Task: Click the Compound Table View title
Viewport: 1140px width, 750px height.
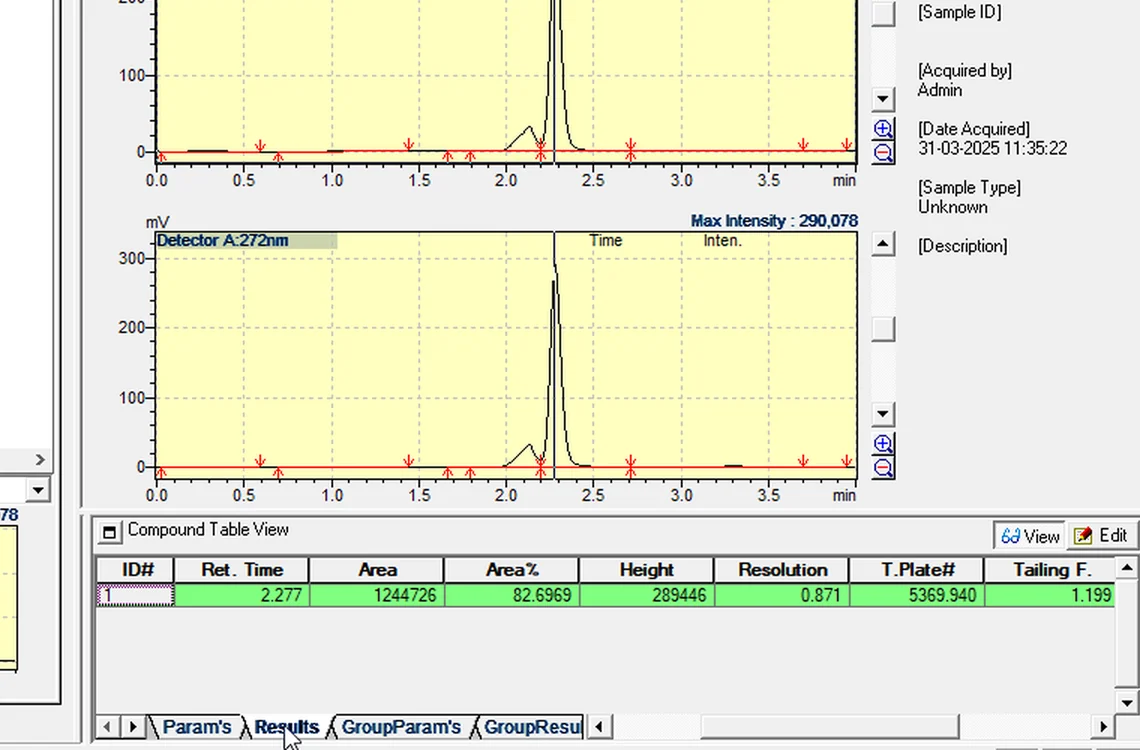Action: pos(208,530)
